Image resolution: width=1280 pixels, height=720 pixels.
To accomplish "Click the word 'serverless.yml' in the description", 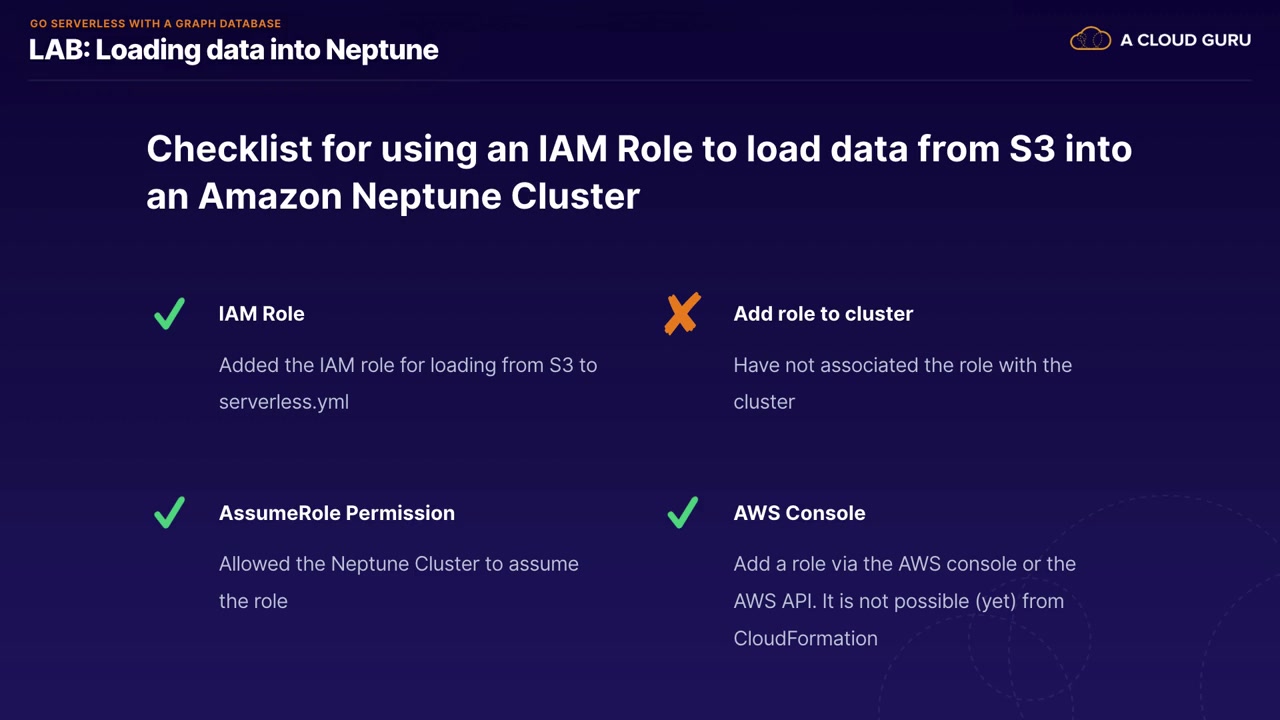I will pos(284,402).
